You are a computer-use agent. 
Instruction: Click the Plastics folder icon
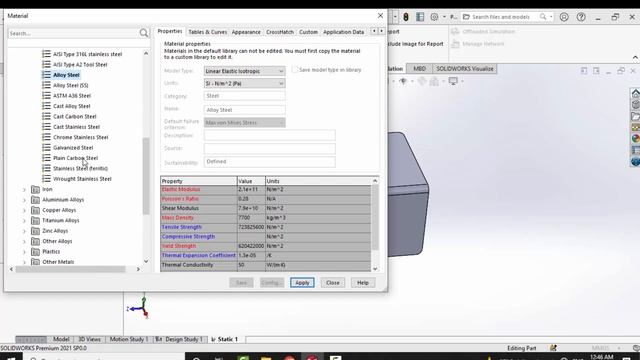36,251
